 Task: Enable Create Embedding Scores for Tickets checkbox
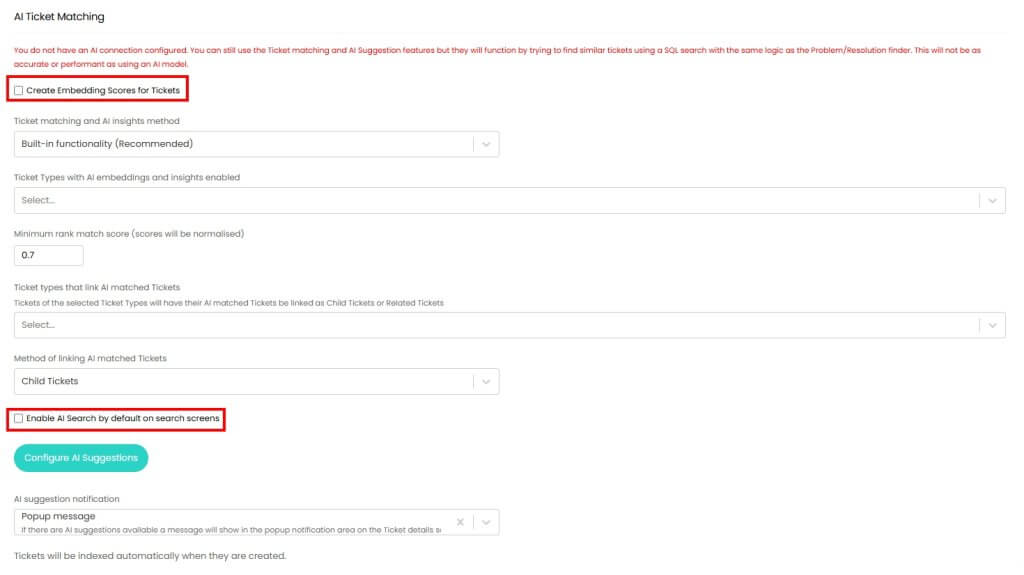(x=19, y=91)
